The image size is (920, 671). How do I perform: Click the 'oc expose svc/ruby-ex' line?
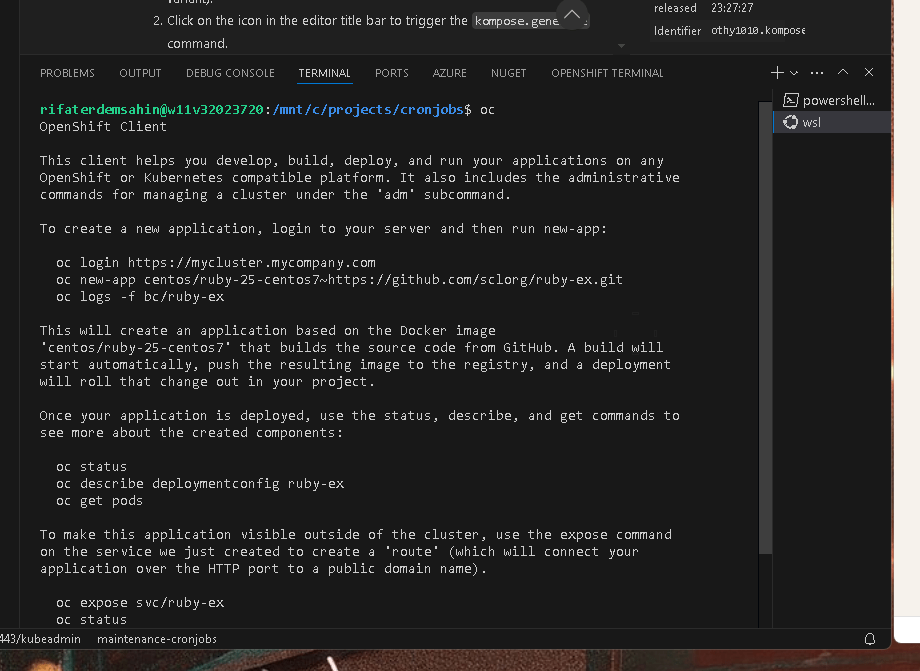(x=140, y=603)
